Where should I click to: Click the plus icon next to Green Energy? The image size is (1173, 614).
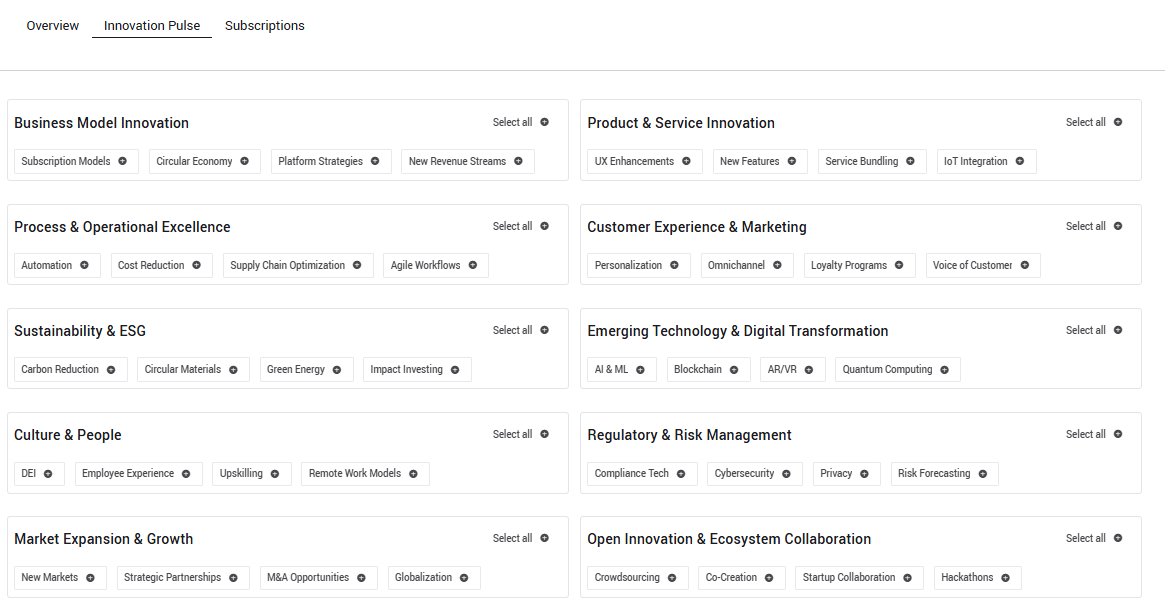click(x=338, y=369)
